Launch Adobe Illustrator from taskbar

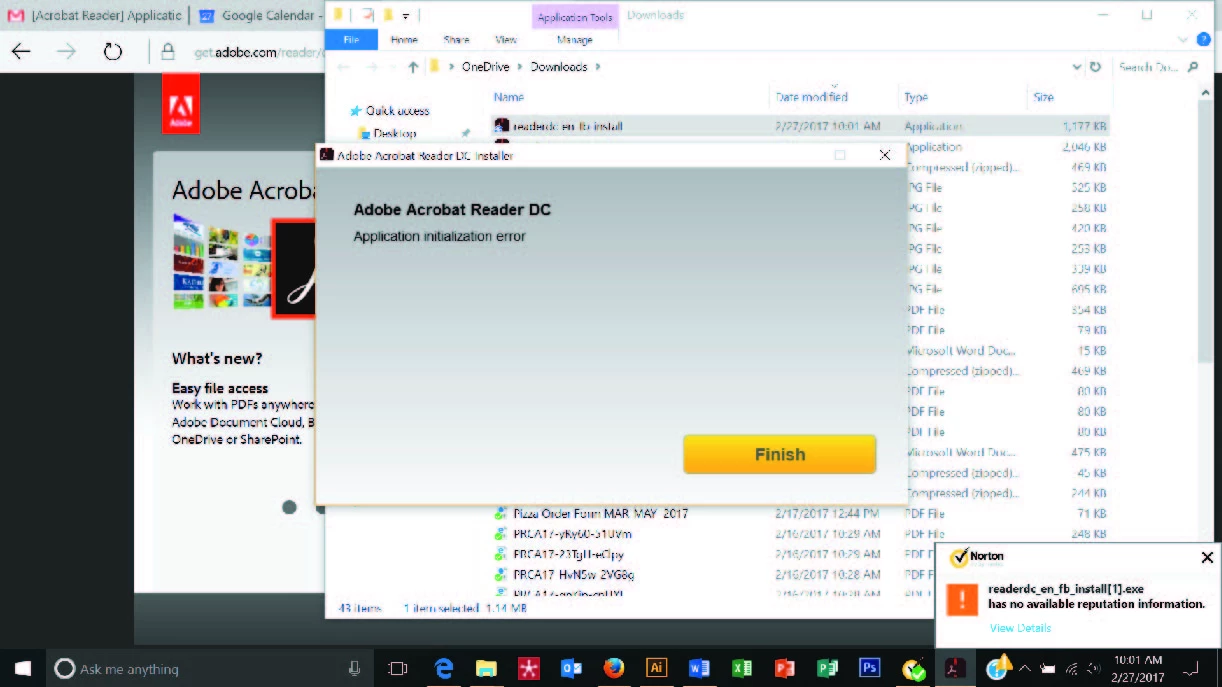point(657,668)
